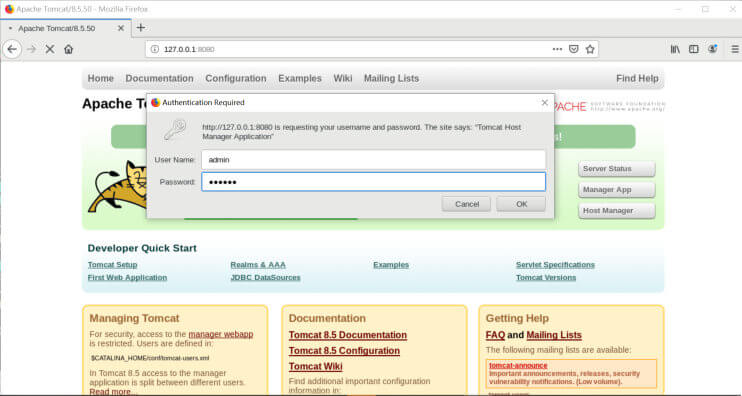Open Tomcat 8.5 Configuration link
742x396 pixels.
pos(344,351)
